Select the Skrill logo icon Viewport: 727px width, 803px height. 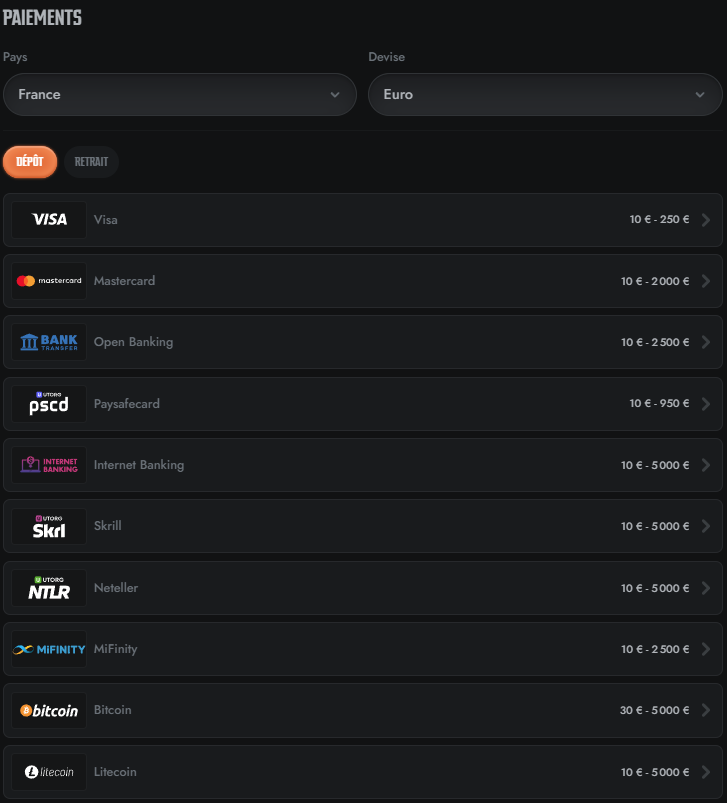click(x=49, y=526)
